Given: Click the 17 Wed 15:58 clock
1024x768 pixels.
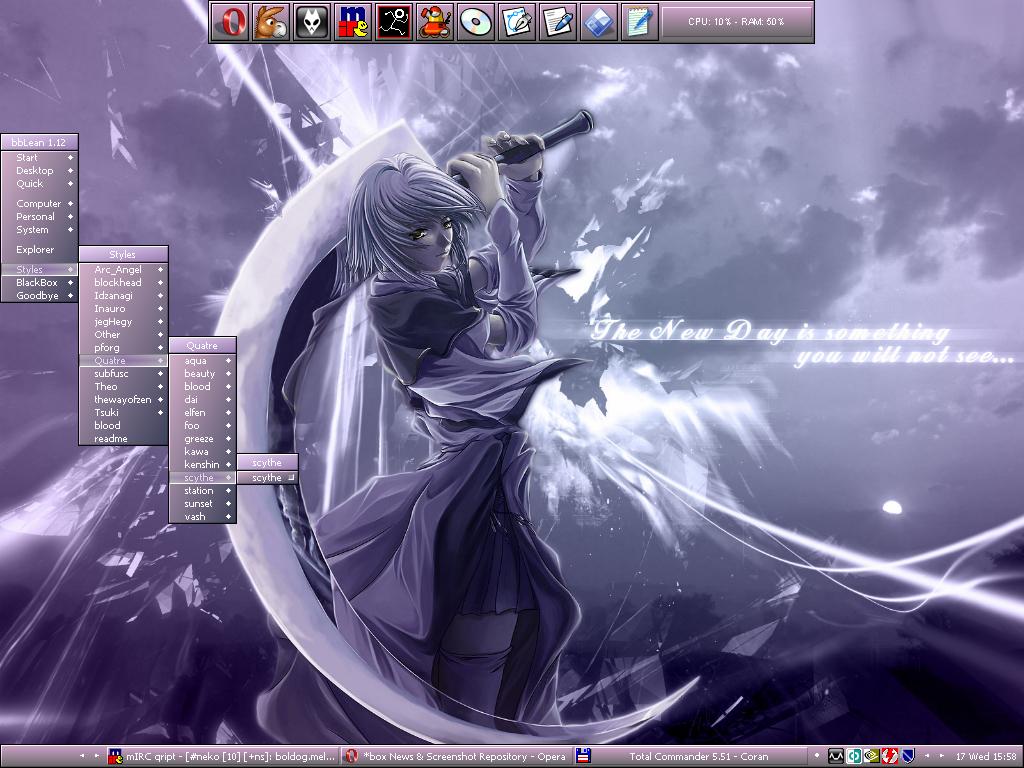Looking at the screenshot, I should (985, 756).
